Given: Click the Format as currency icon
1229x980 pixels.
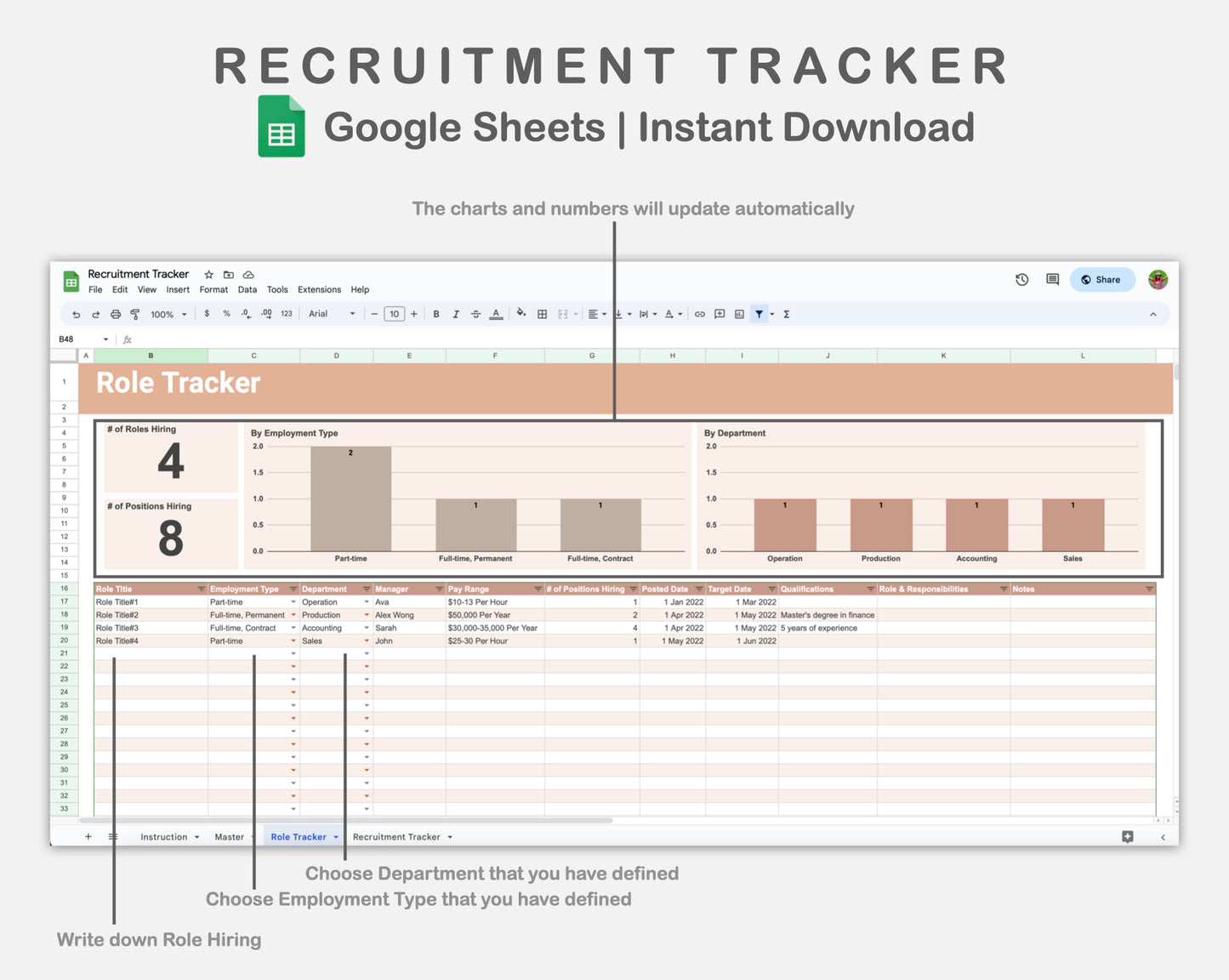Looking at the screenshot, I should [x=207, y=313].
